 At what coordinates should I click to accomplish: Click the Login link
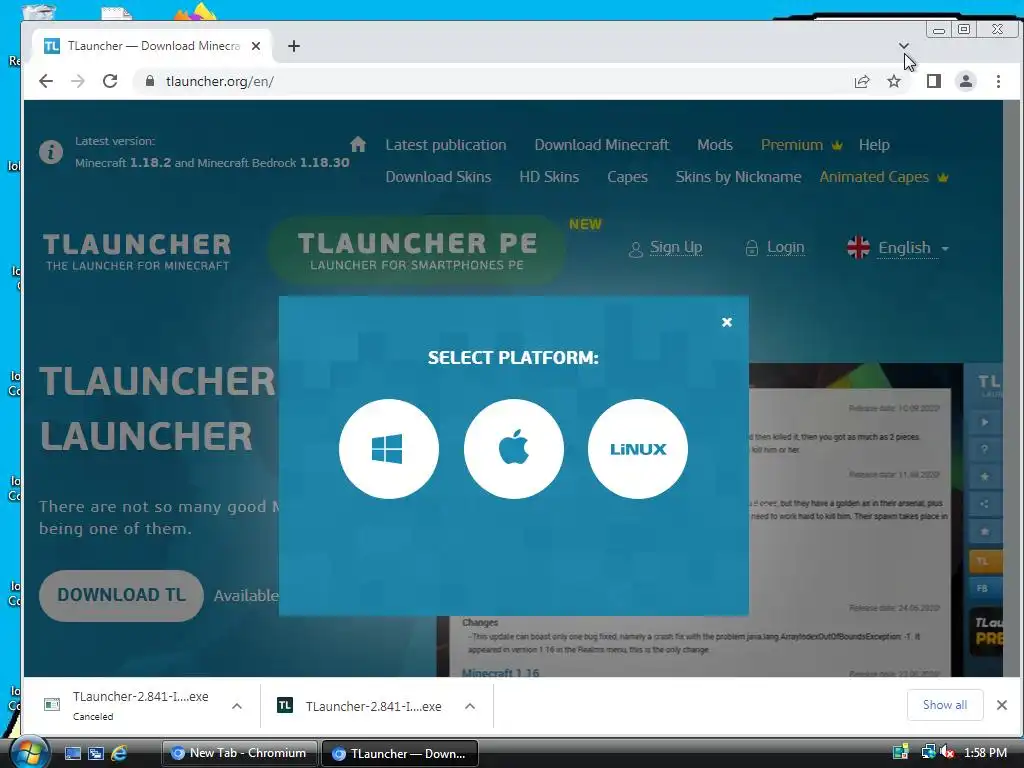click(775, 248)
